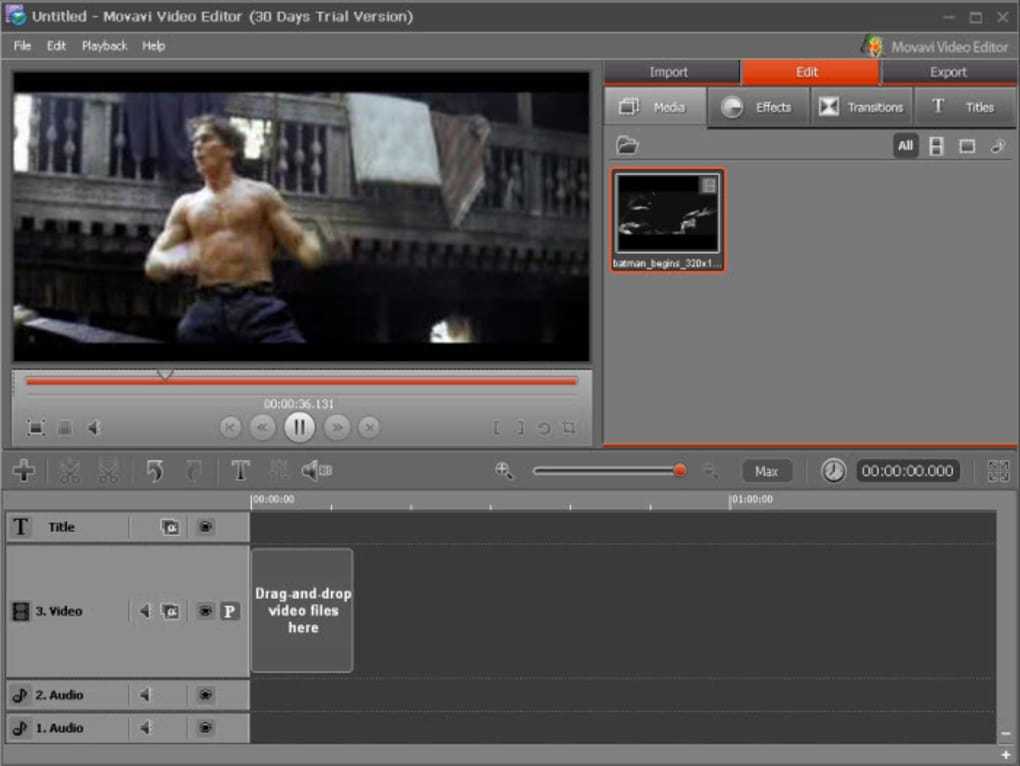Zoom in the timeline with magnifier
The image size is (1020, 766).
click(x=504, y=471)
